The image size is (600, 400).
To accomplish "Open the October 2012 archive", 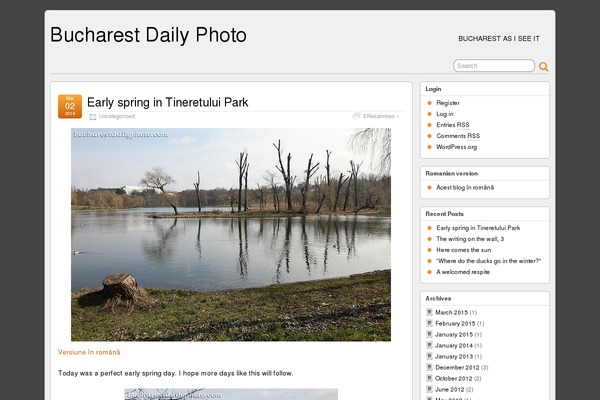I will coord(453,379).
